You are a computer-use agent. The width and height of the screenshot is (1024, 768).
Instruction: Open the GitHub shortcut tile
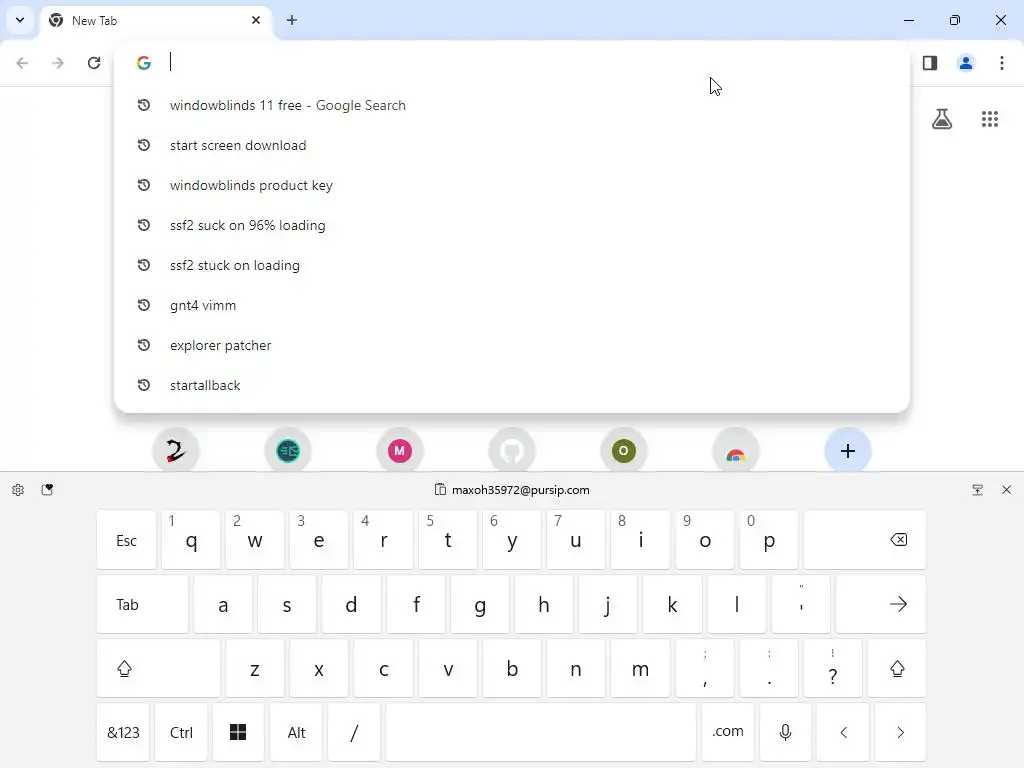[512, 451]
